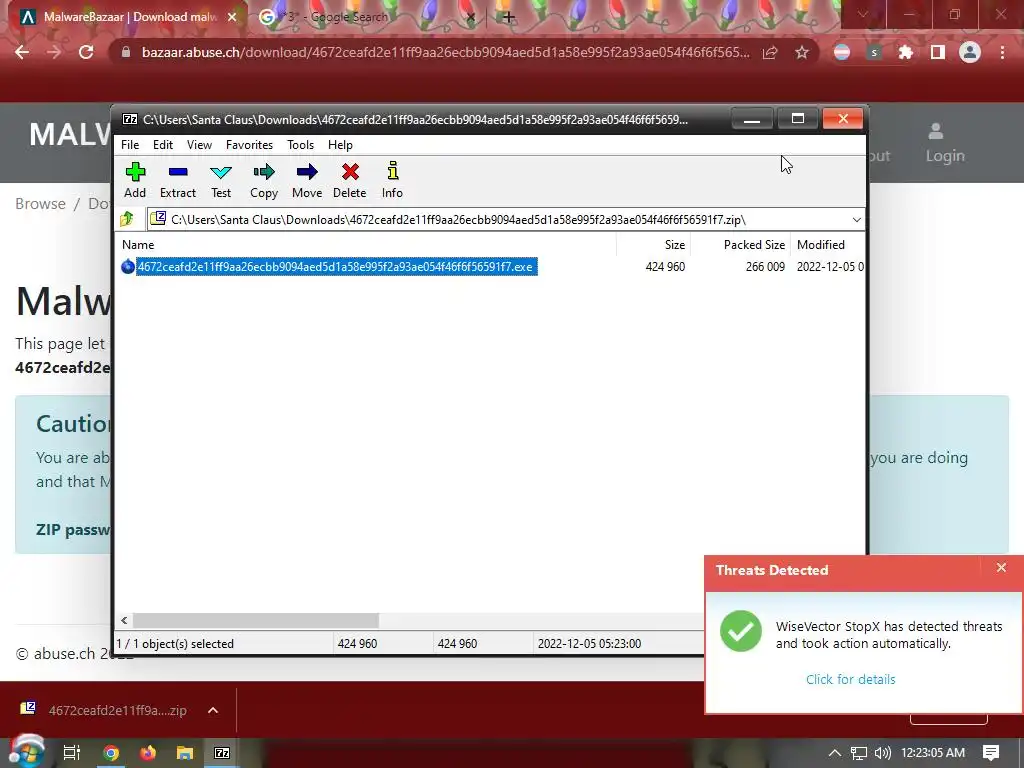This screenshot has width=1024, height=768.
Task: Open the network tray icon
Action: coord(859,753)
